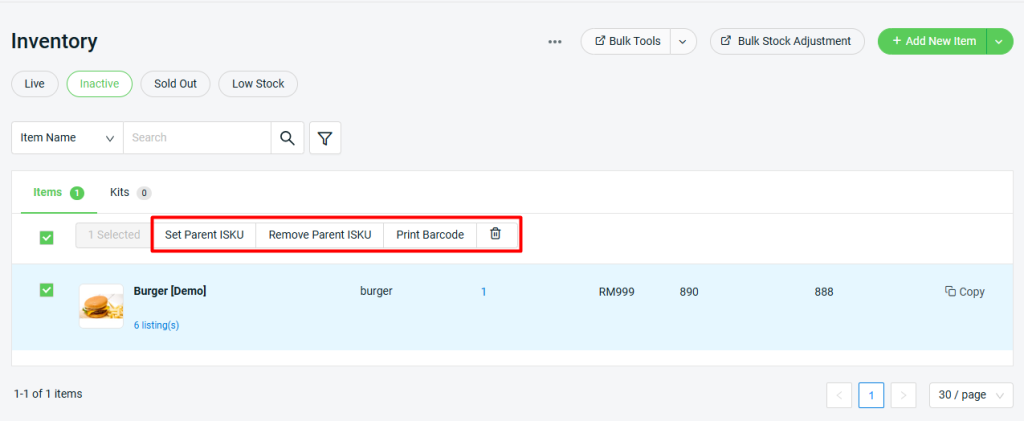The height and width of the screenshot is (421, 1024).
Task: Open the Item Name search type dropdown
Action: click(67, 138)
